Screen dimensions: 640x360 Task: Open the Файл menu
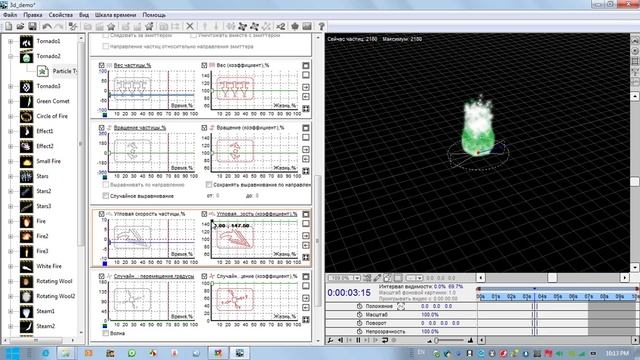click(10, 15)
